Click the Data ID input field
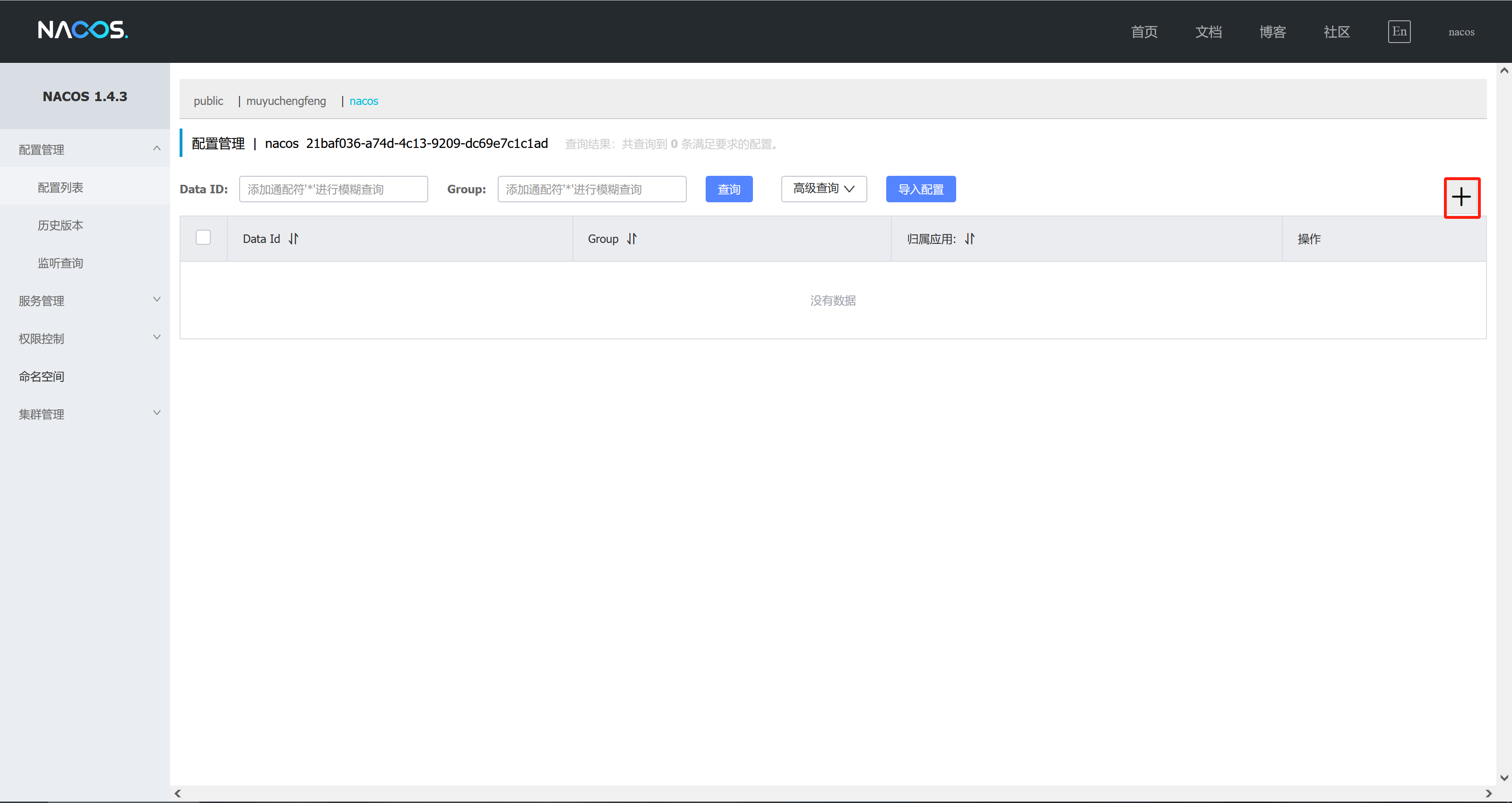Image resolution: width=1512 pixels, height=803 pixels. tap(333, 189)
